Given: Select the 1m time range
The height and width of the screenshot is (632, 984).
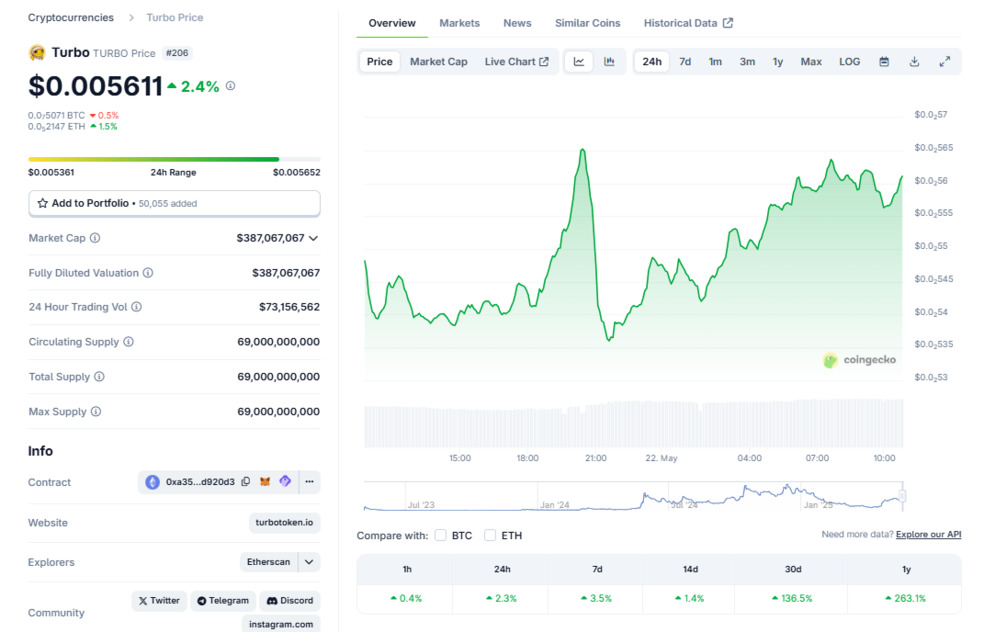Looking at the screenshot, I should (715, 62).
